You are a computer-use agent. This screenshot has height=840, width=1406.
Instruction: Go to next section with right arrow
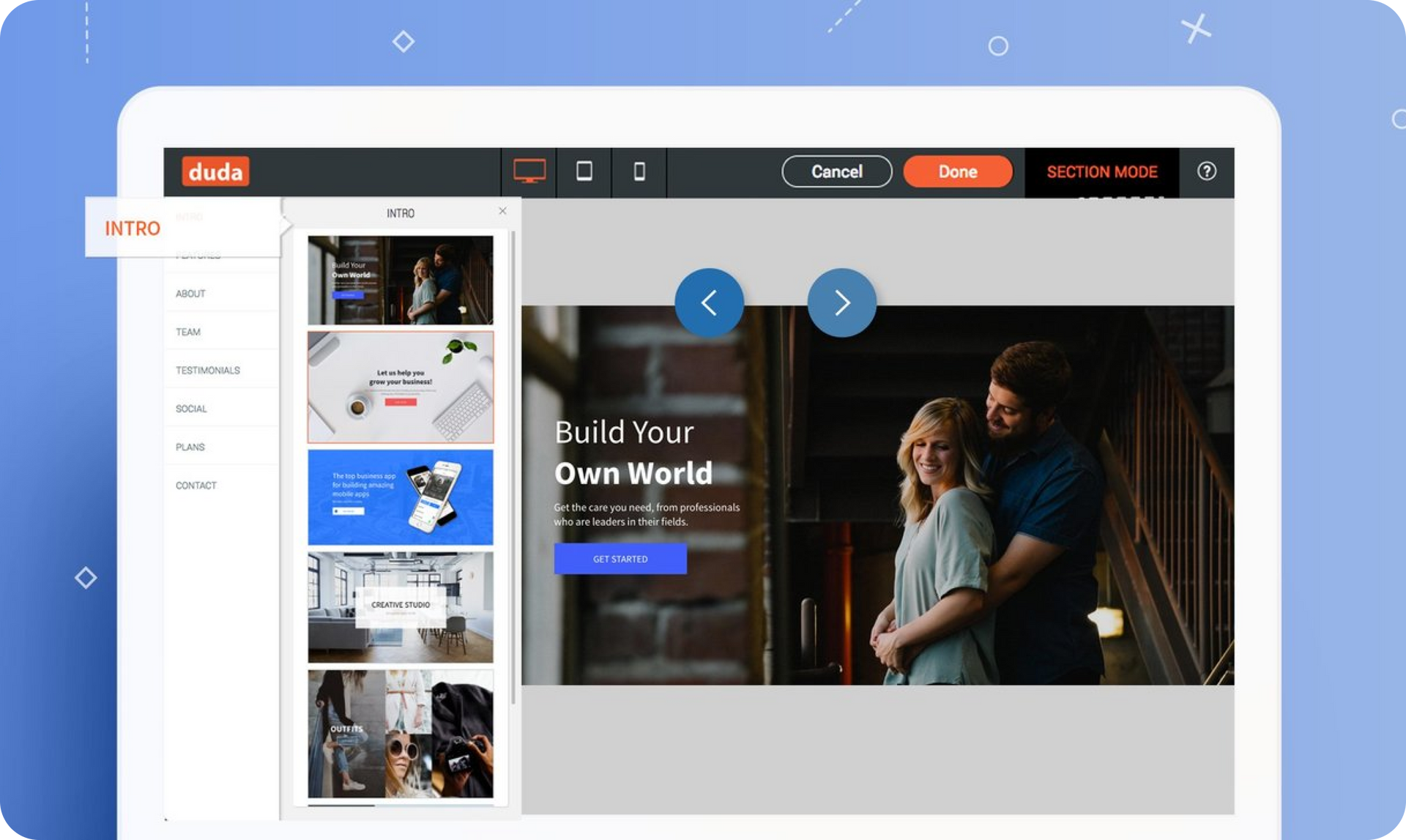click(x=842, y=302)
